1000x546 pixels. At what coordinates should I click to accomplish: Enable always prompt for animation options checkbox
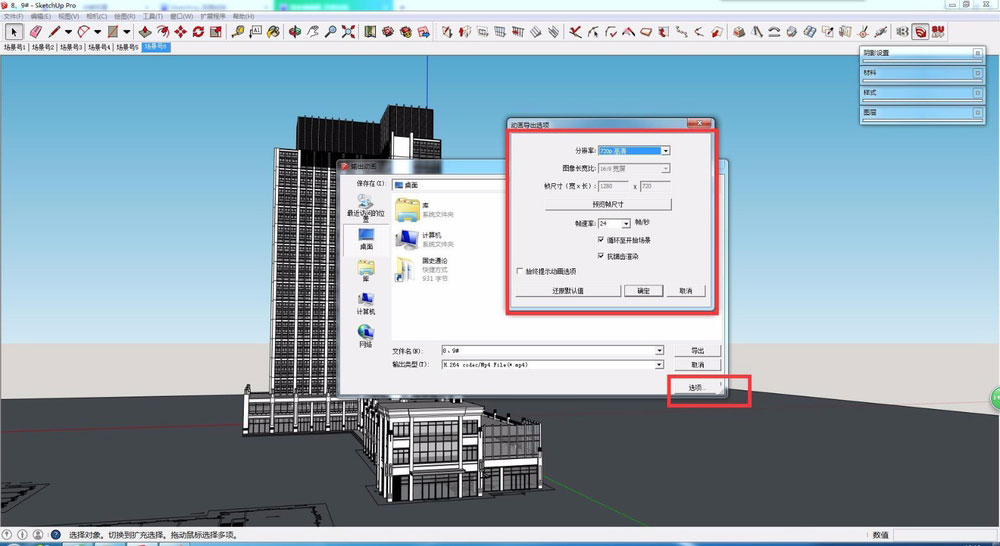click(x=520, y=271)
